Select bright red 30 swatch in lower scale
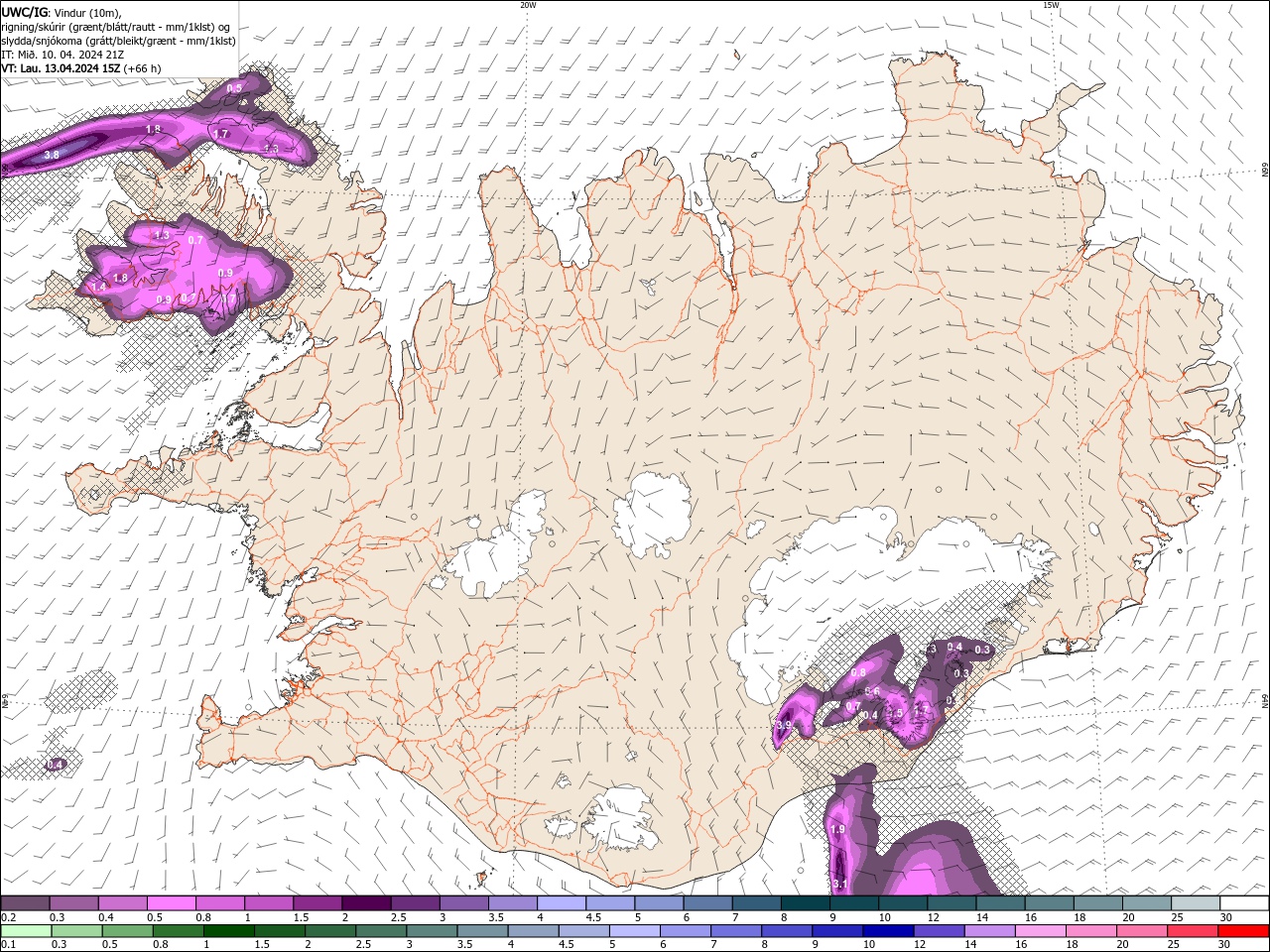 pyautogui.click(x=1244, y=931)
